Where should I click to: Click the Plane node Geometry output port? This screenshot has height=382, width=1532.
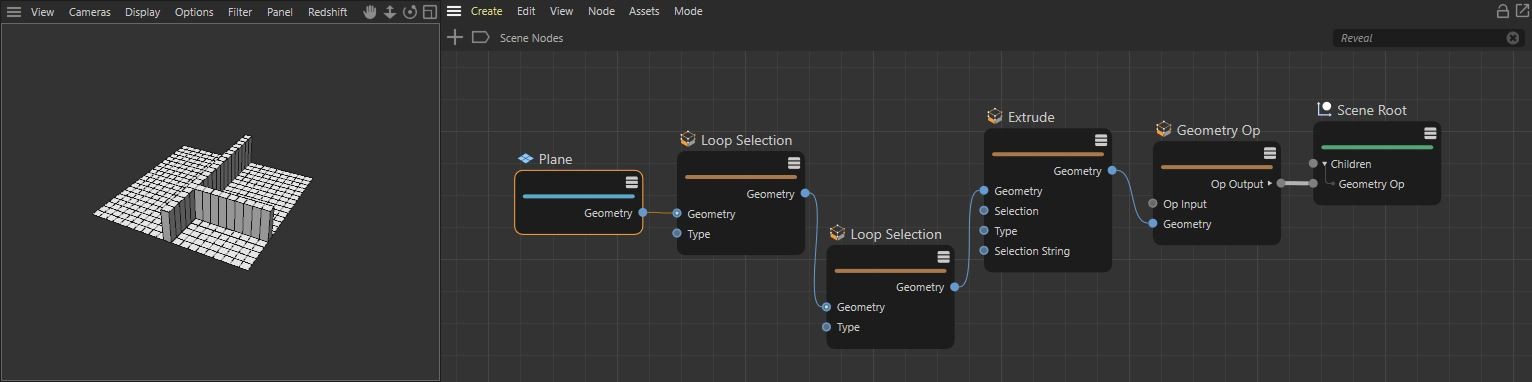click(643, 213)
